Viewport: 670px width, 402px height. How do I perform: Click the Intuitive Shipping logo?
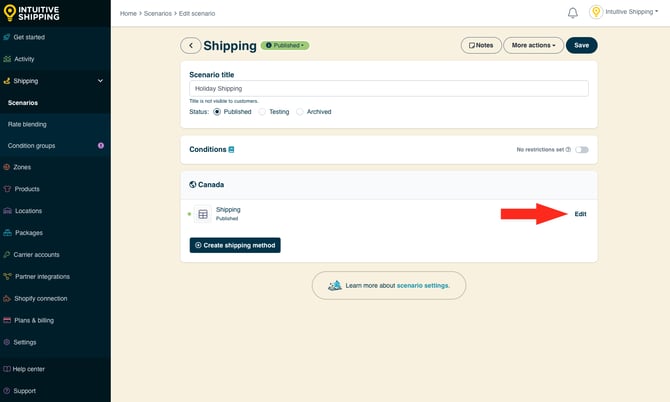pos(31,13)
